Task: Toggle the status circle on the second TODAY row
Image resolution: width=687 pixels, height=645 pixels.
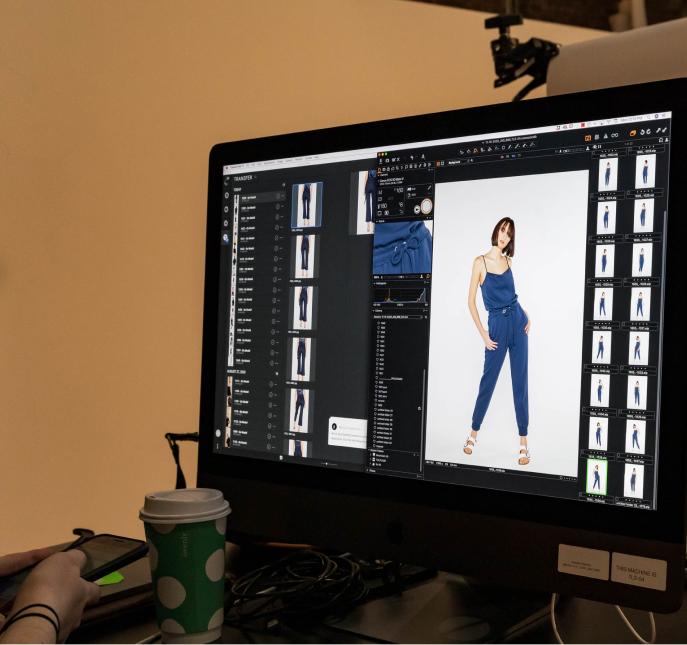Action: click(x=276, y=211)
